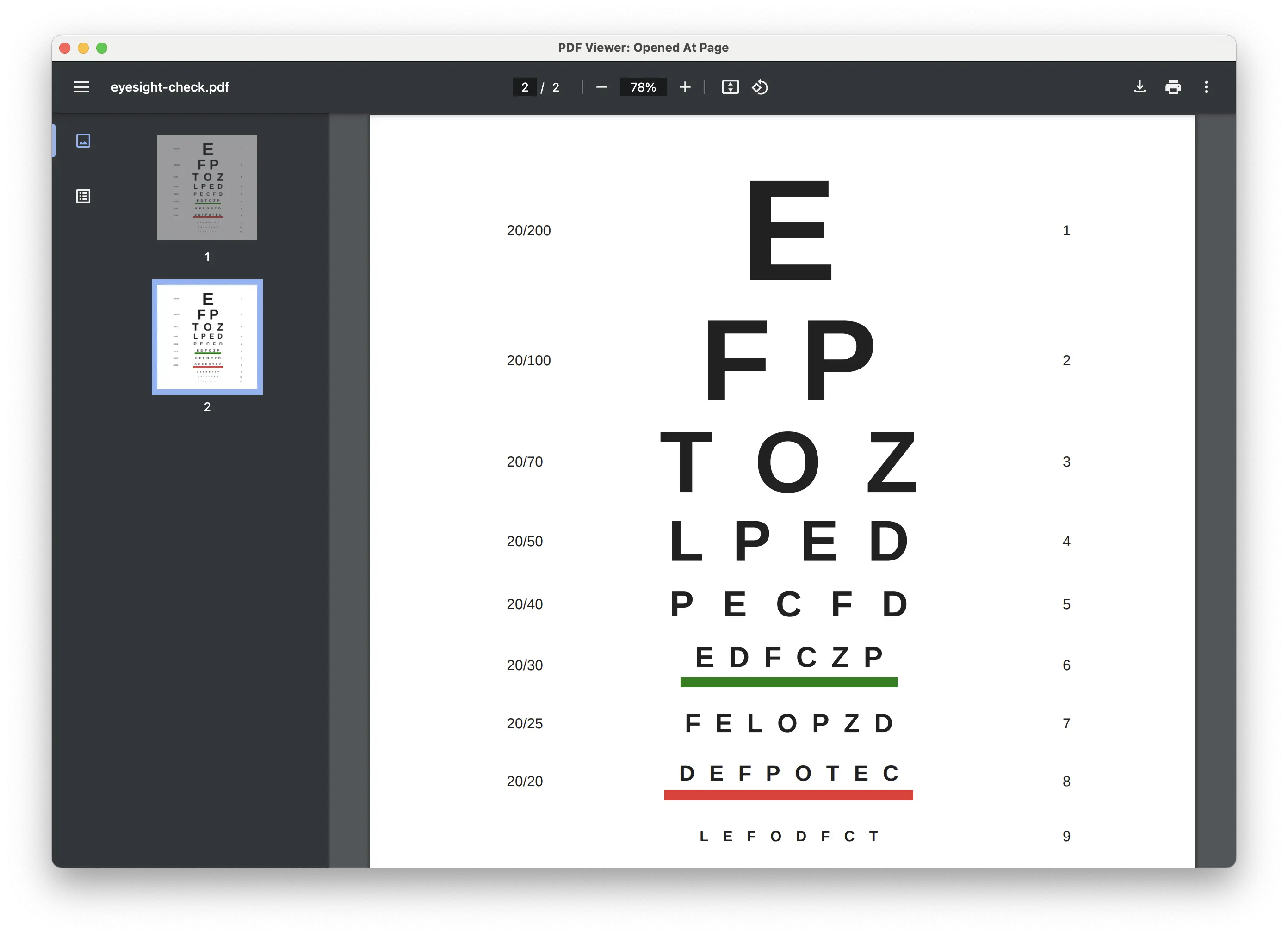Rotate the document counterclockwise
This screenshot has width=1288, height=936.
(x=760, y=87)
